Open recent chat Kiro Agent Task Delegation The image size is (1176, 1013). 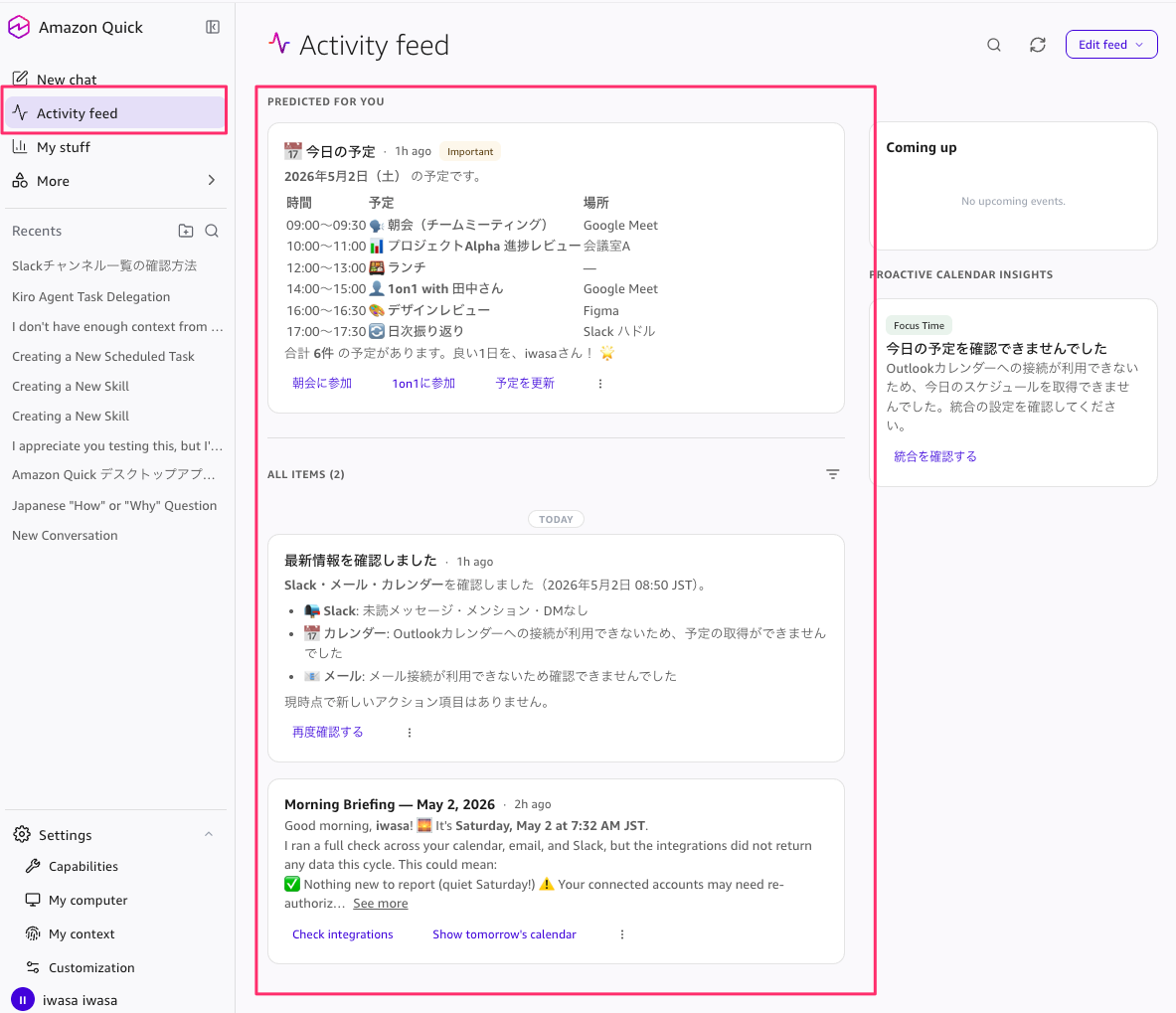coord(90,296)
